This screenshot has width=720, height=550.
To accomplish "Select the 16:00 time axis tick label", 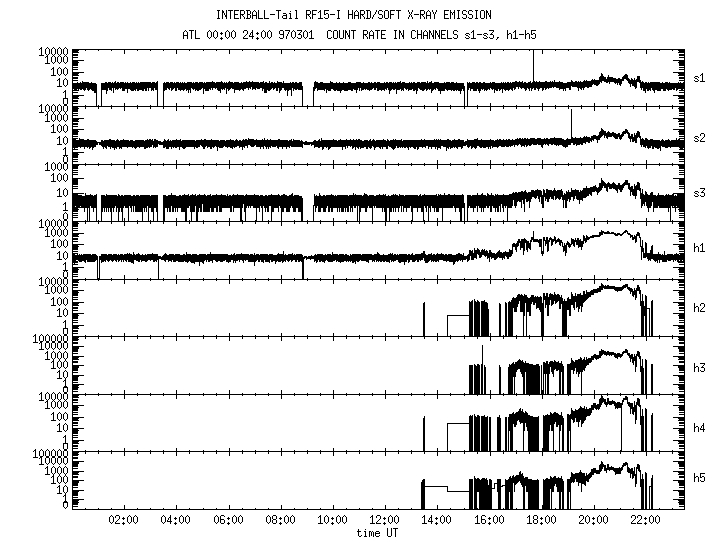I will pos(489,520).
